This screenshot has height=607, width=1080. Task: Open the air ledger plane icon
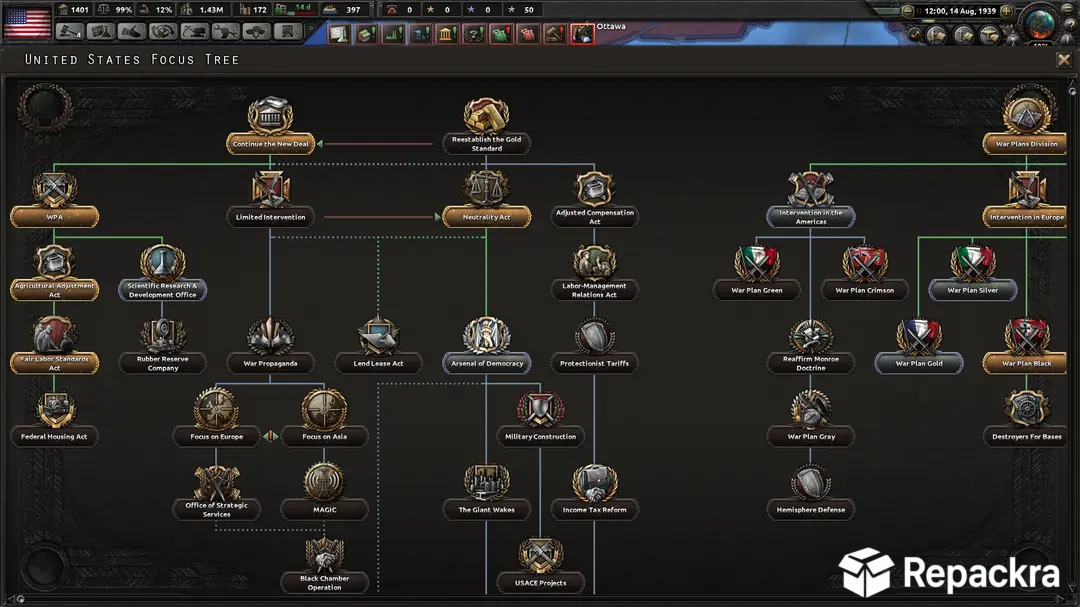(x=989, y=34)
